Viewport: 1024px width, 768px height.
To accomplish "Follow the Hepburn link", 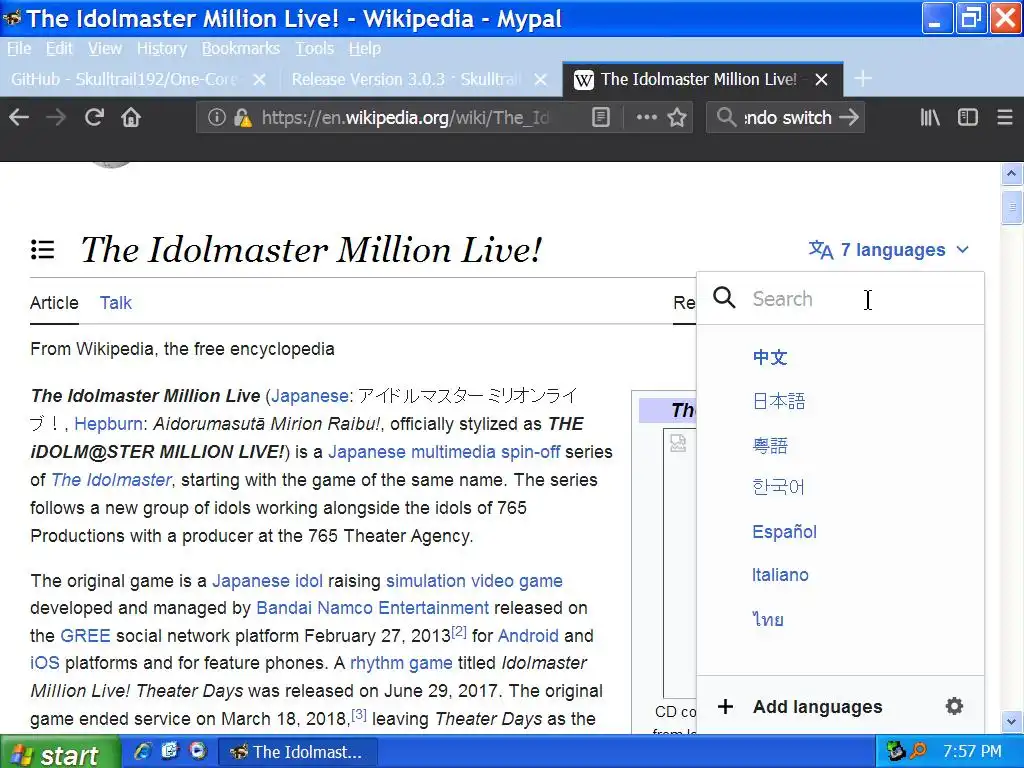I will pyautogui.click(x=108, y=424).
